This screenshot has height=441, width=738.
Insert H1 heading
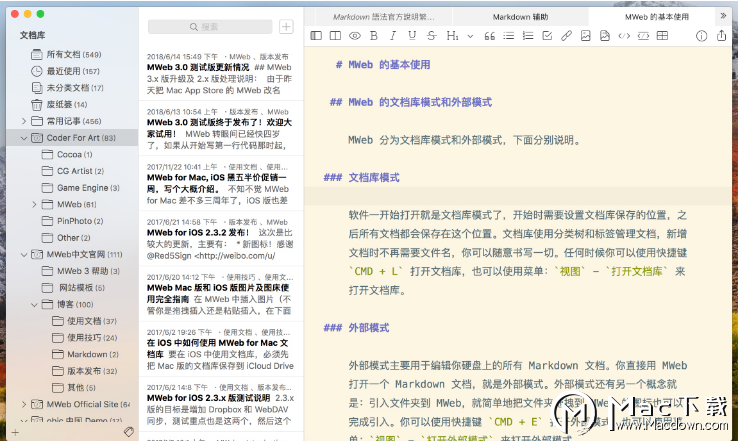click(452, 36)
